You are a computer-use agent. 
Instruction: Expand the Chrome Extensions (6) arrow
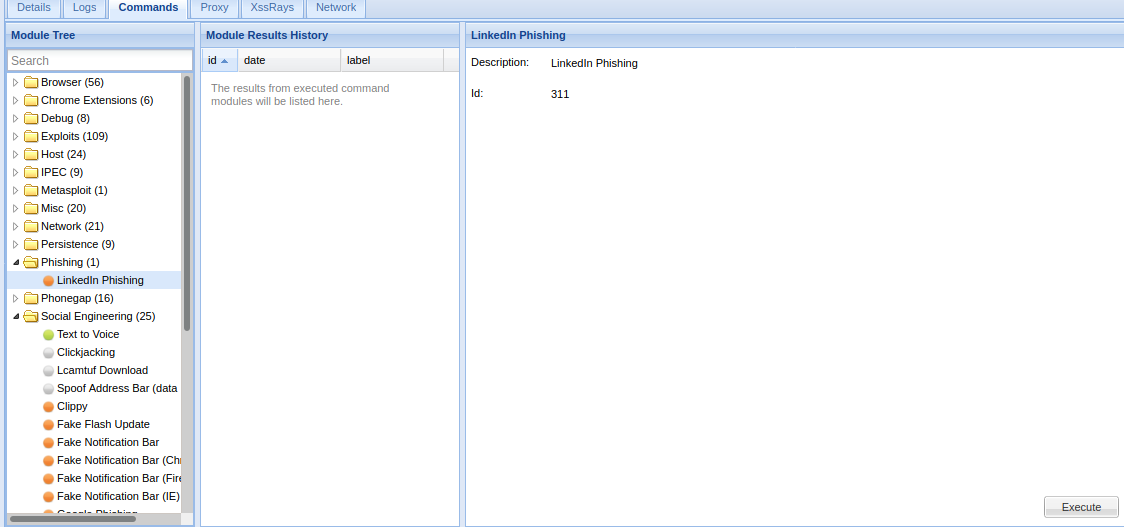[x=16, y=100]
